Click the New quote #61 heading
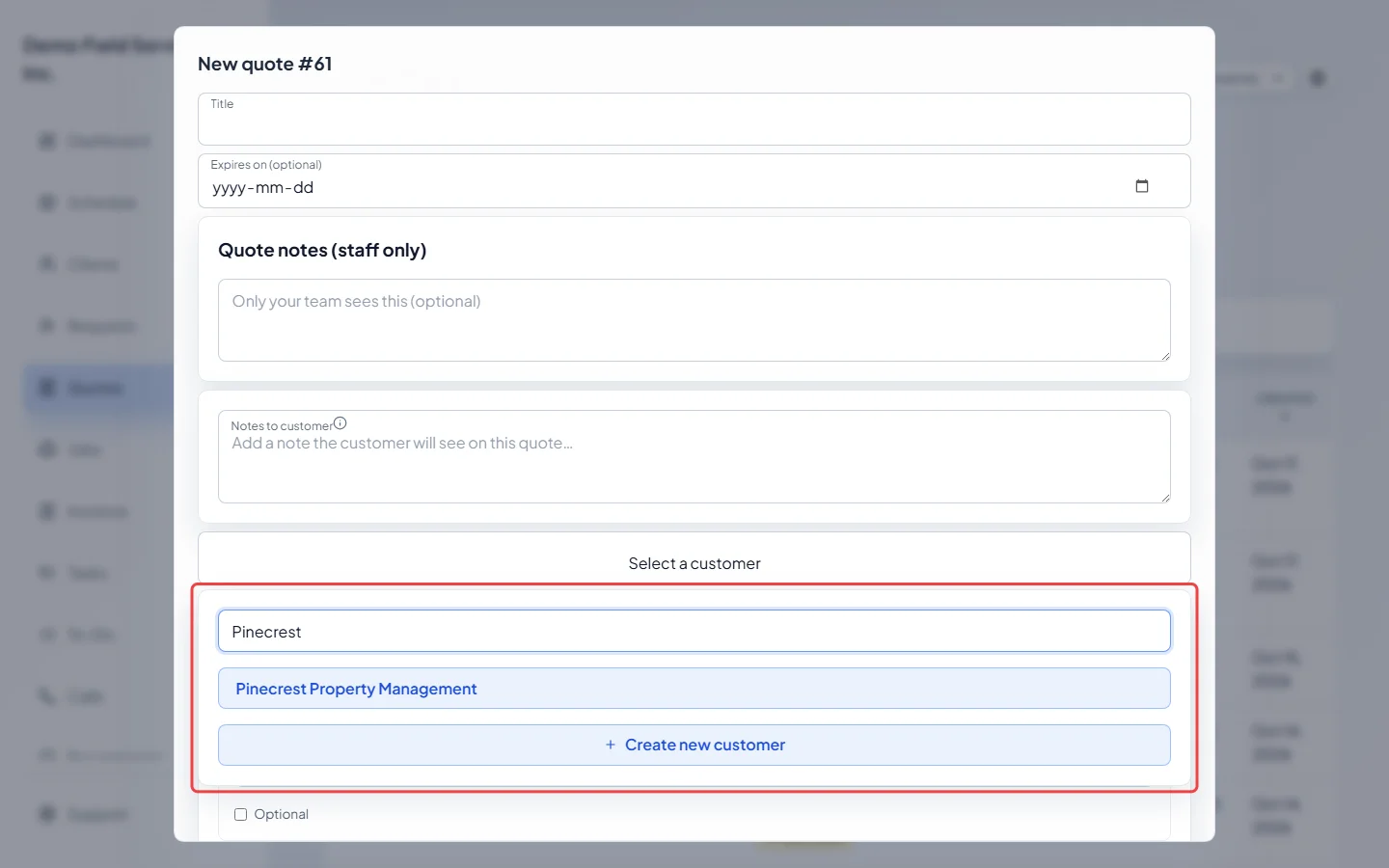 tap(265, 65)
